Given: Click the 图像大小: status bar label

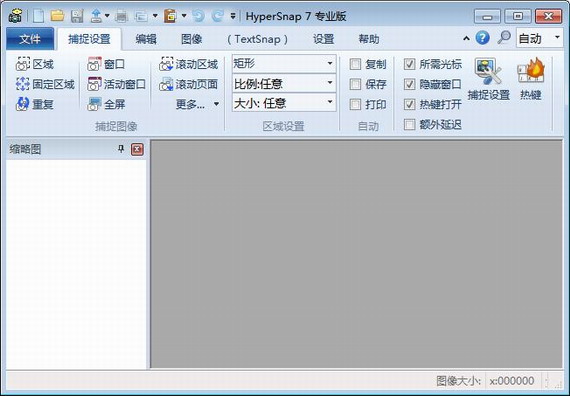Looking at the screenshot, I should pyautogui.click(x=458, y=381).
